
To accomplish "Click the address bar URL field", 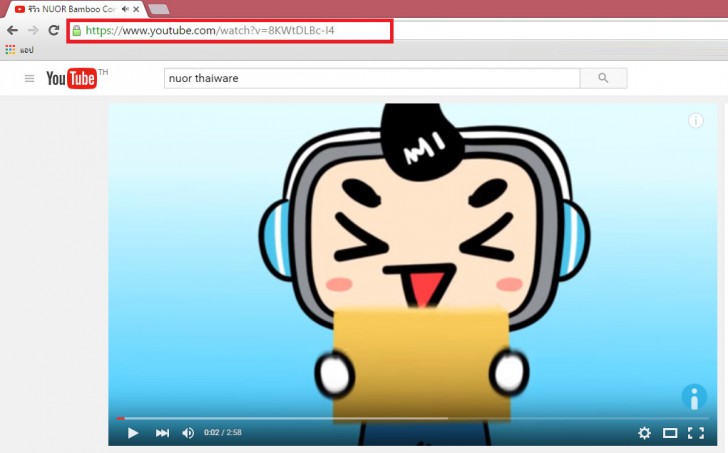I will click(x=230, y=31).
